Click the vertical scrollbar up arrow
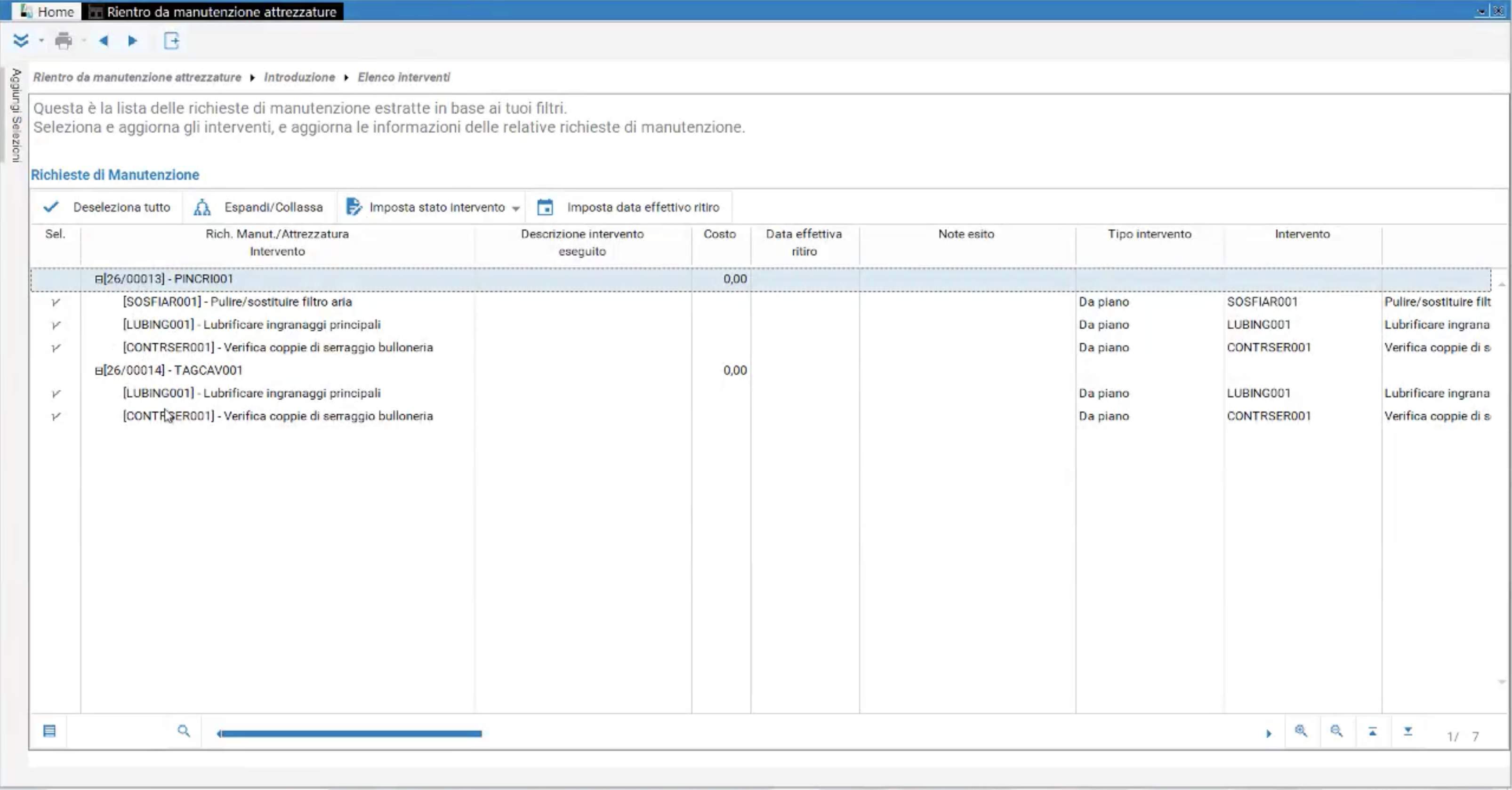 1502,284
